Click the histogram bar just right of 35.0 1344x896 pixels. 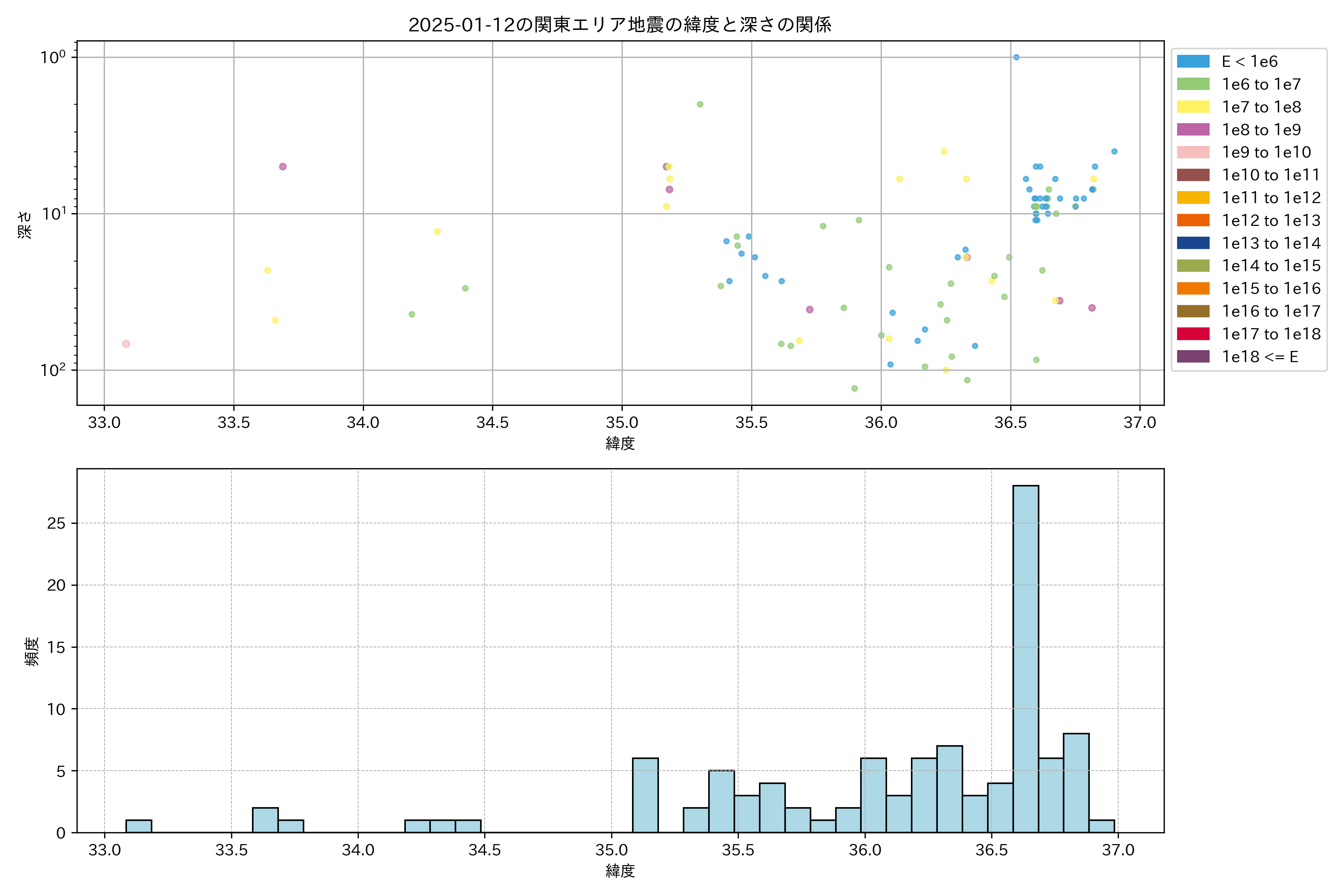point(645,795)
